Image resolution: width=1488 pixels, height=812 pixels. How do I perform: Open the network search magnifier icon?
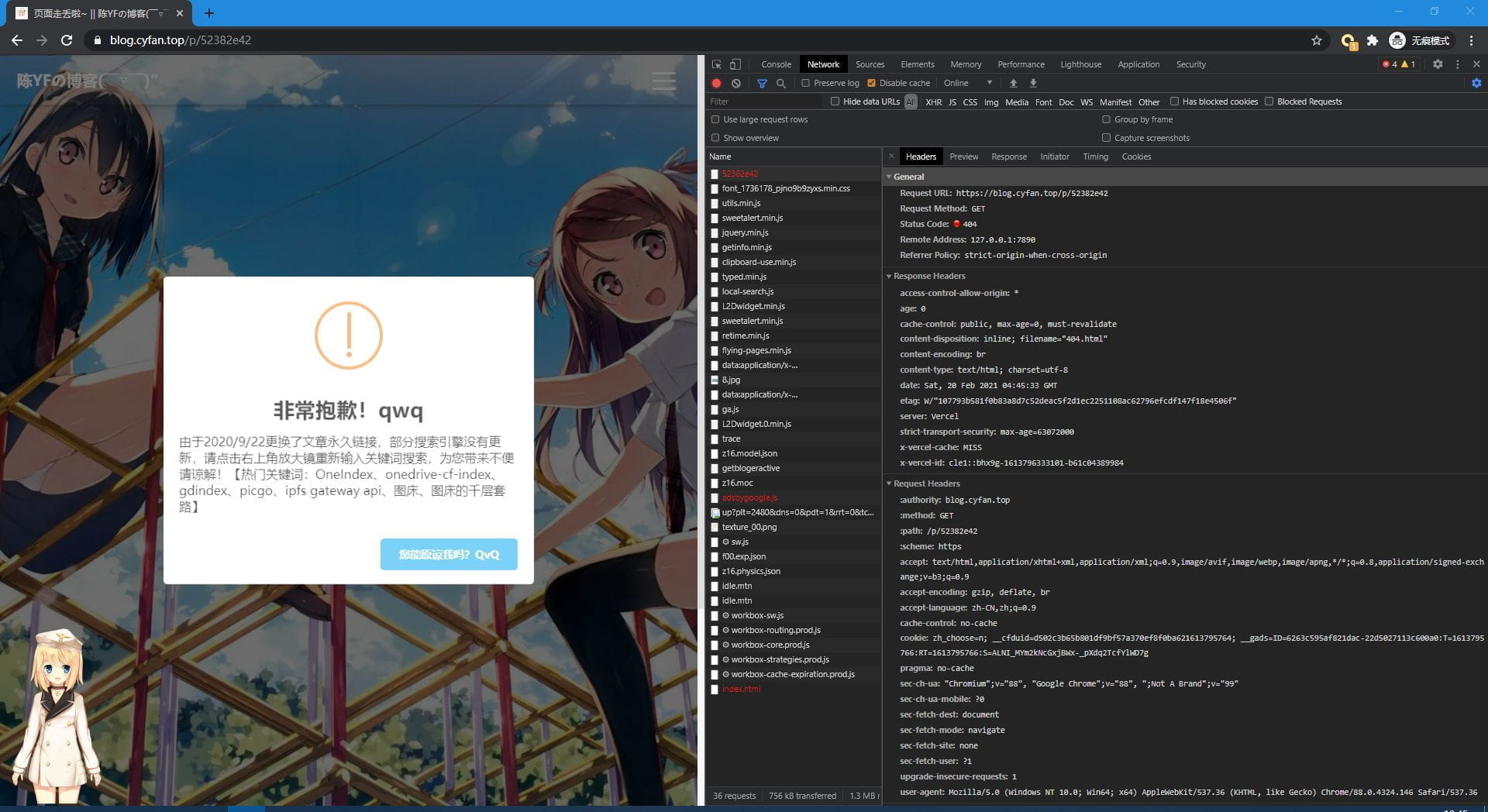(781, 83)
